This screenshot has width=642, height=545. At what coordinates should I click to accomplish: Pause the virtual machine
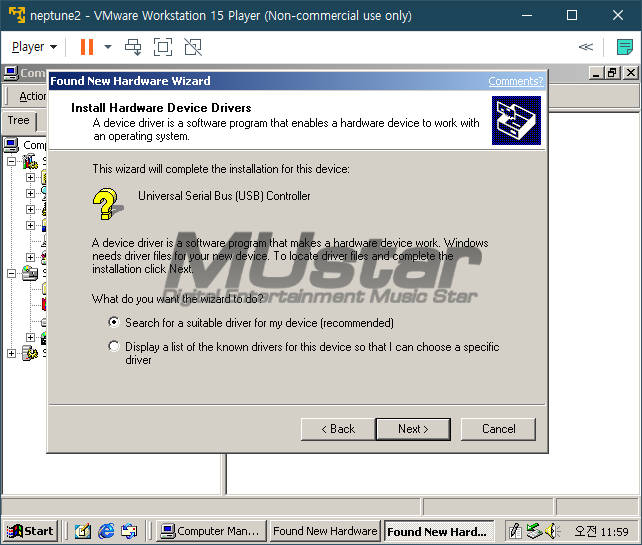click(x=87, y=47)
